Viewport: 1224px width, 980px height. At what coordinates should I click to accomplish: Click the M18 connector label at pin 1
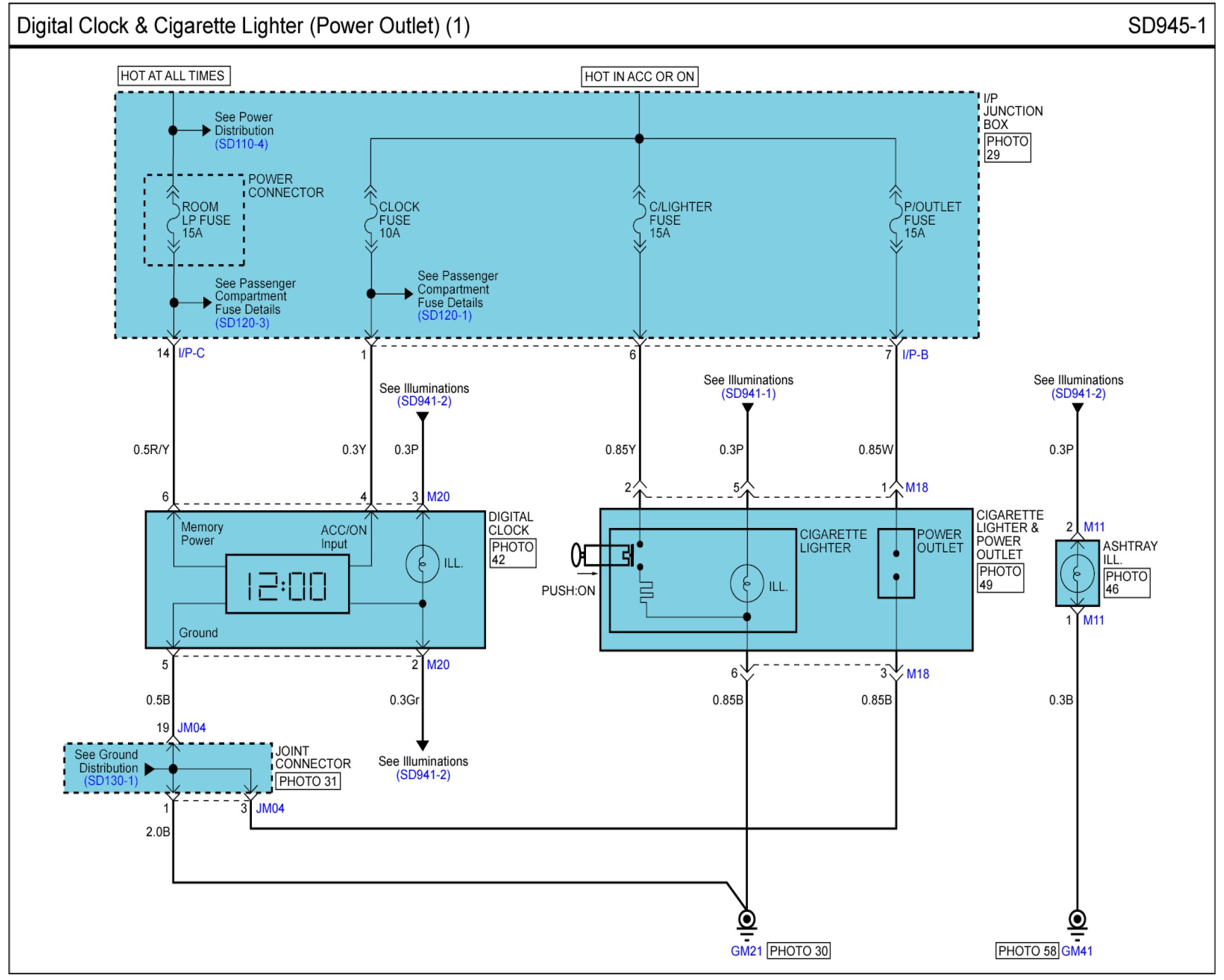click(917, 488)
